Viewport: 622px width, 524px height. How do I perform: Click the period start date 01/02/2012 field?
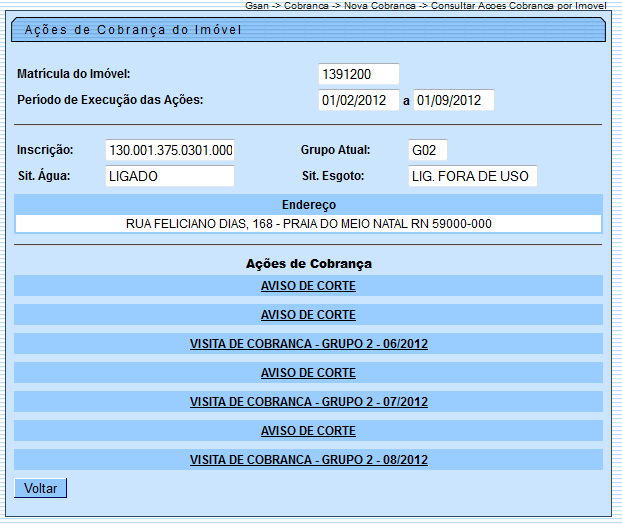point(357,100)
